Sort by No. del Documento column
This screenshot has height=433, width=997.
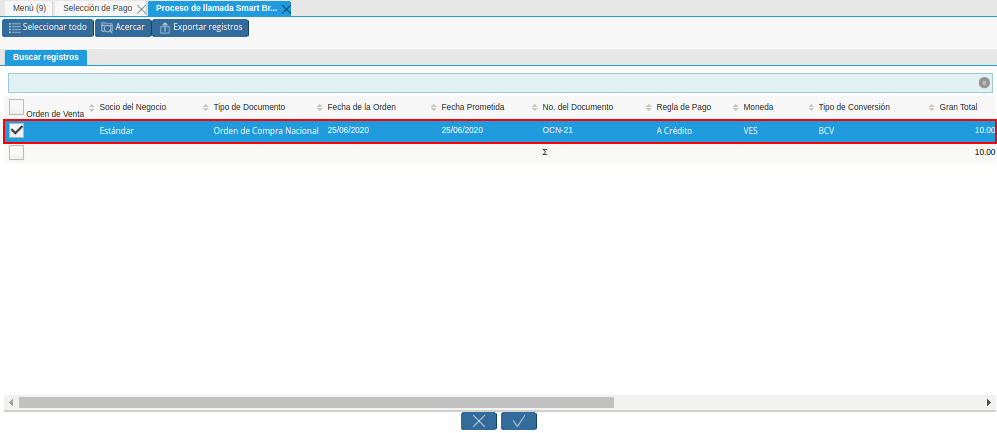point(577,107)
